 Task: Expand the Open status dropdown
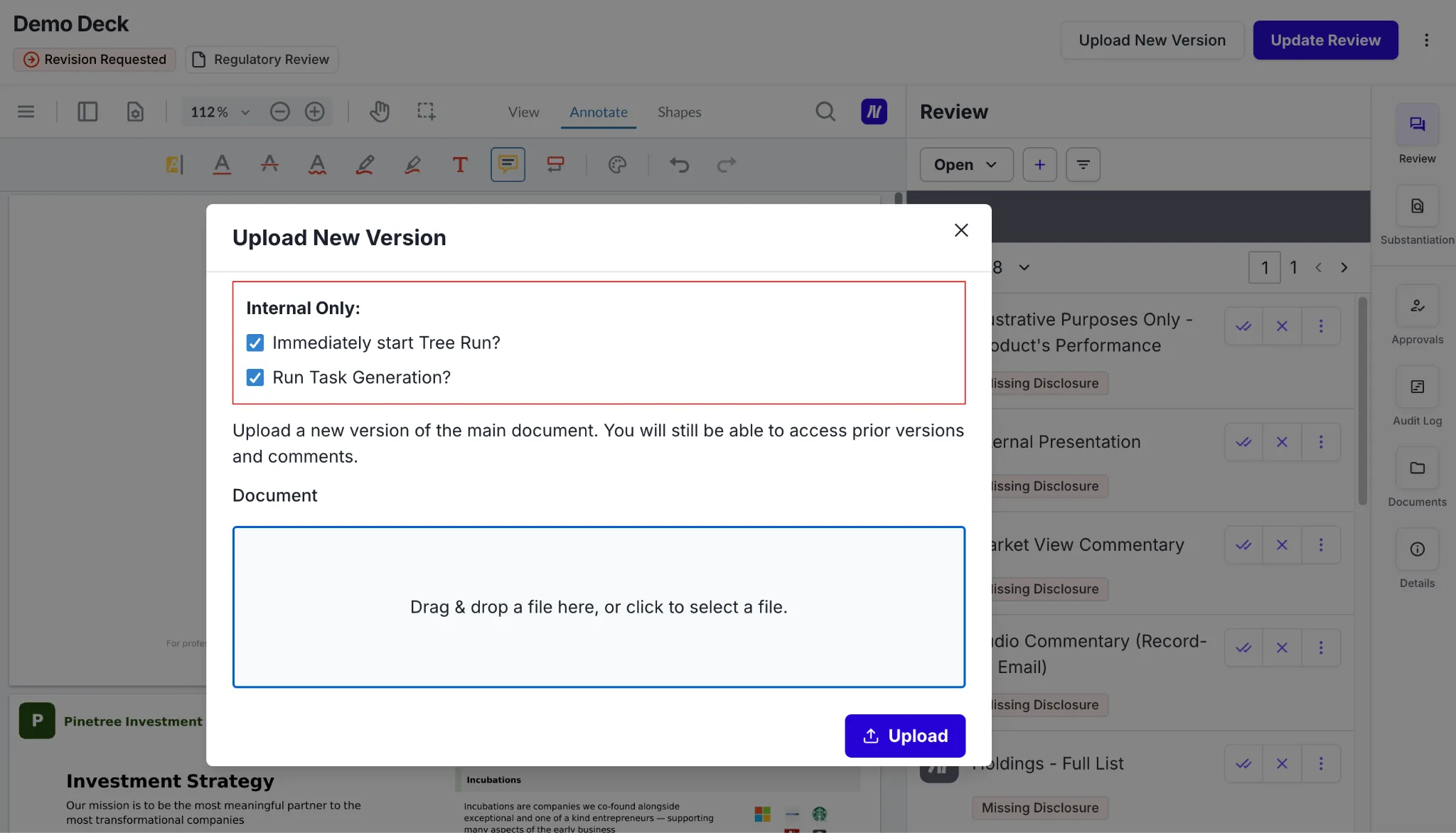pyautogui.click(x=966, y=165)
